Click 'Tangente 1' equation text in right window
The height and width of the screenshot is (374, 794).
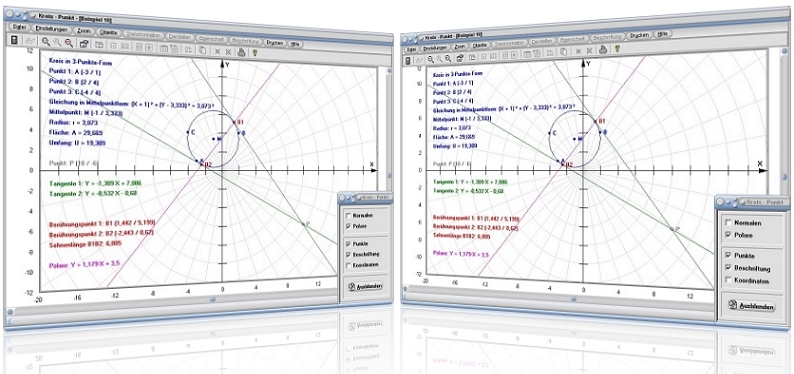pyautogui.click(x=470, y=181)
